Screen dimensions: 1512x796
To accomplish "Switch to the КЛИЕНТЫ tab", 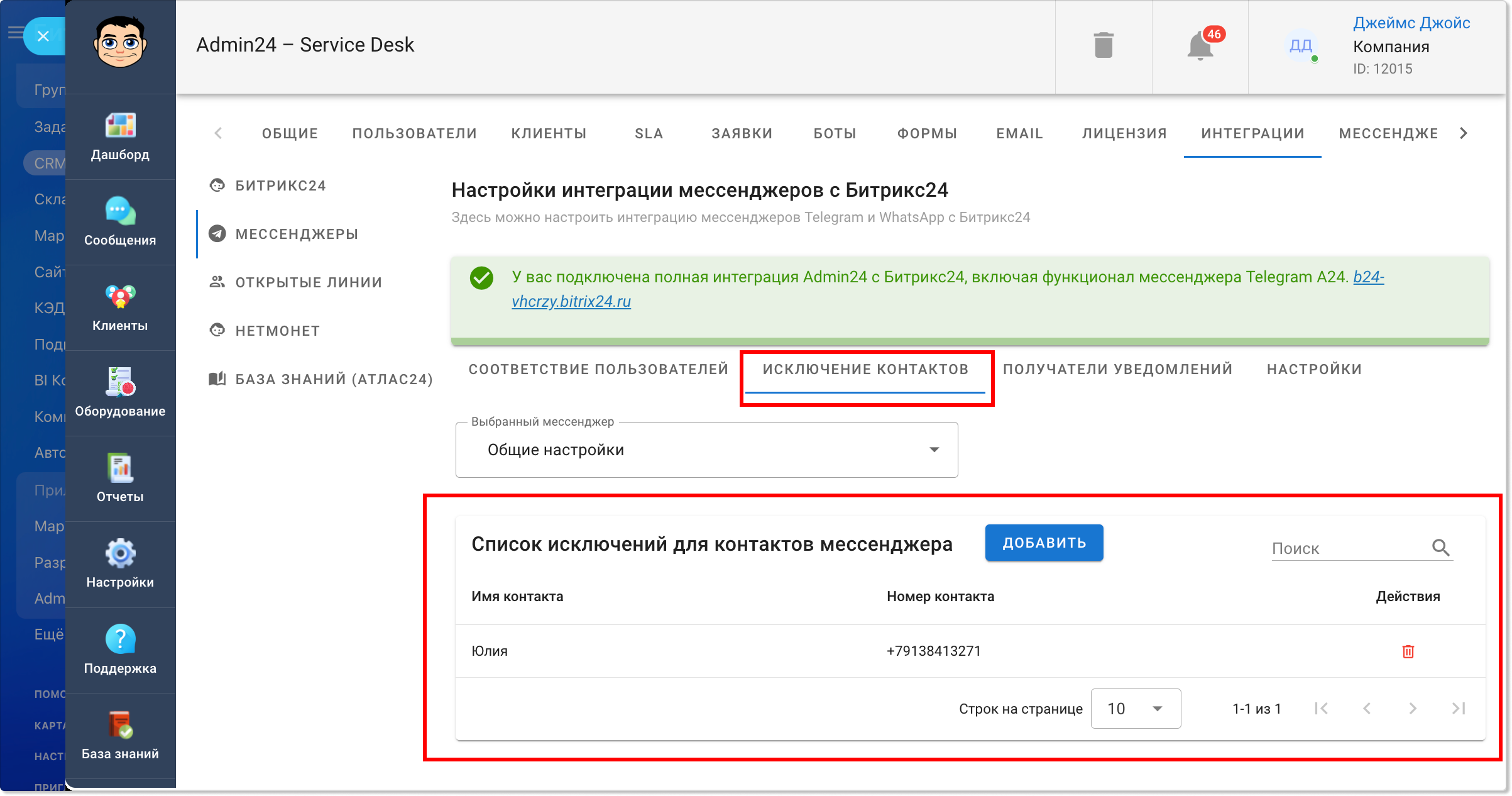I will coord(549,133).
